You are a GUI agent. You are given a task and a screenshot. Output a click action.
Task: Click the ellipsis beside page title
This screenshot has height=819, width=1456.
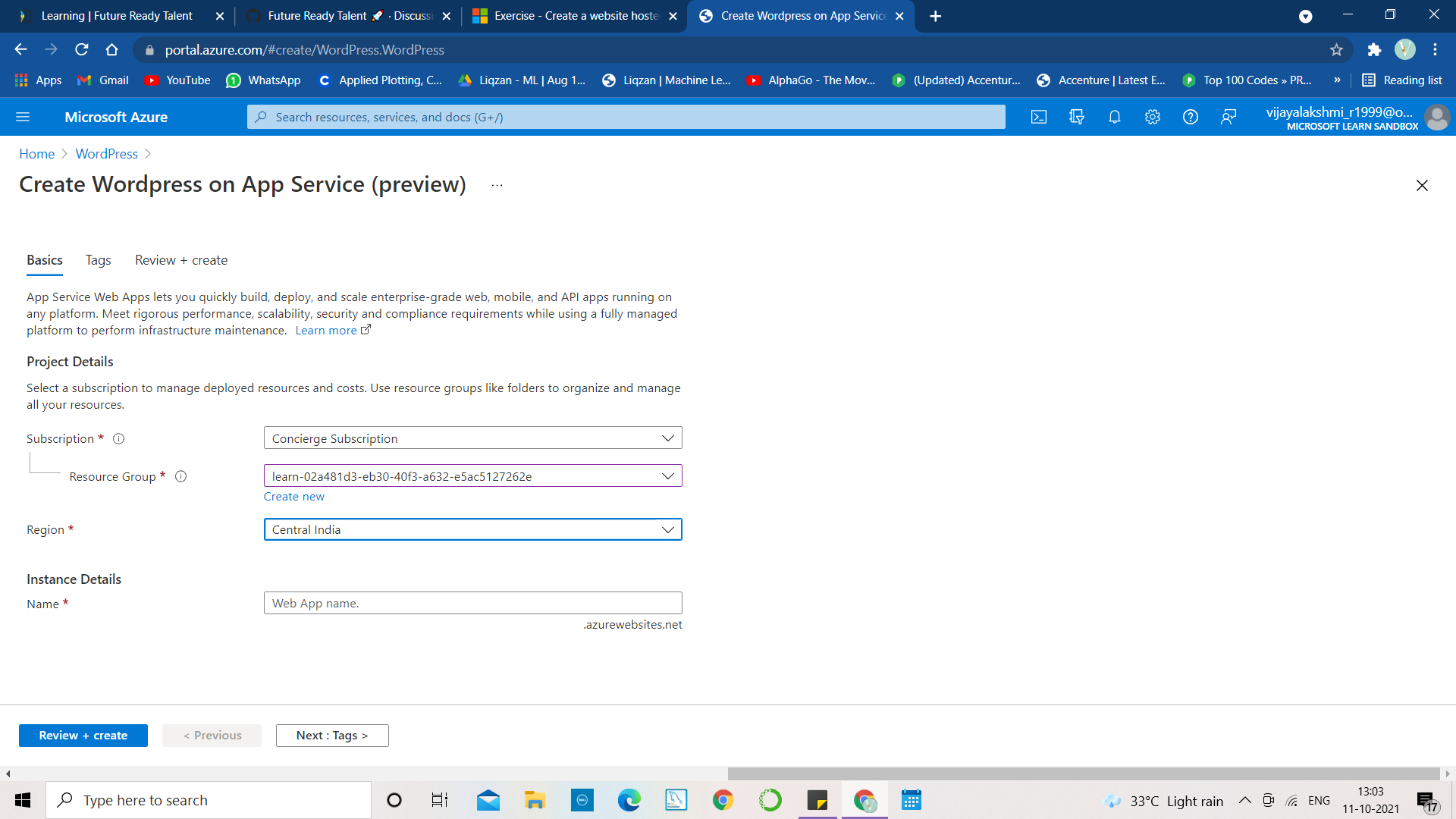(x=497, y=185)
